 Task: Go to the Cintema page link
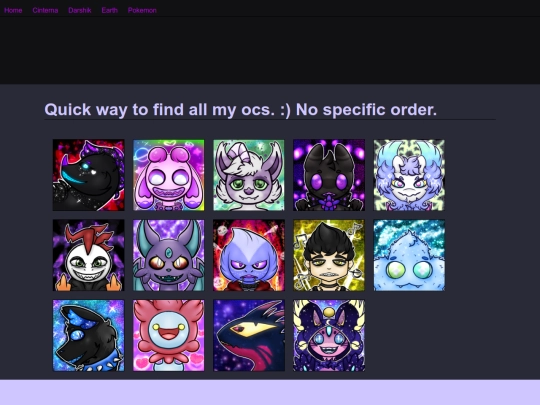45,10
